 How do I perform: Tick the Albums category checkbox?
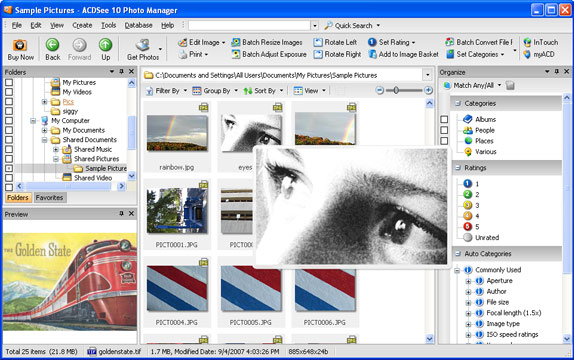coord(444,119)
